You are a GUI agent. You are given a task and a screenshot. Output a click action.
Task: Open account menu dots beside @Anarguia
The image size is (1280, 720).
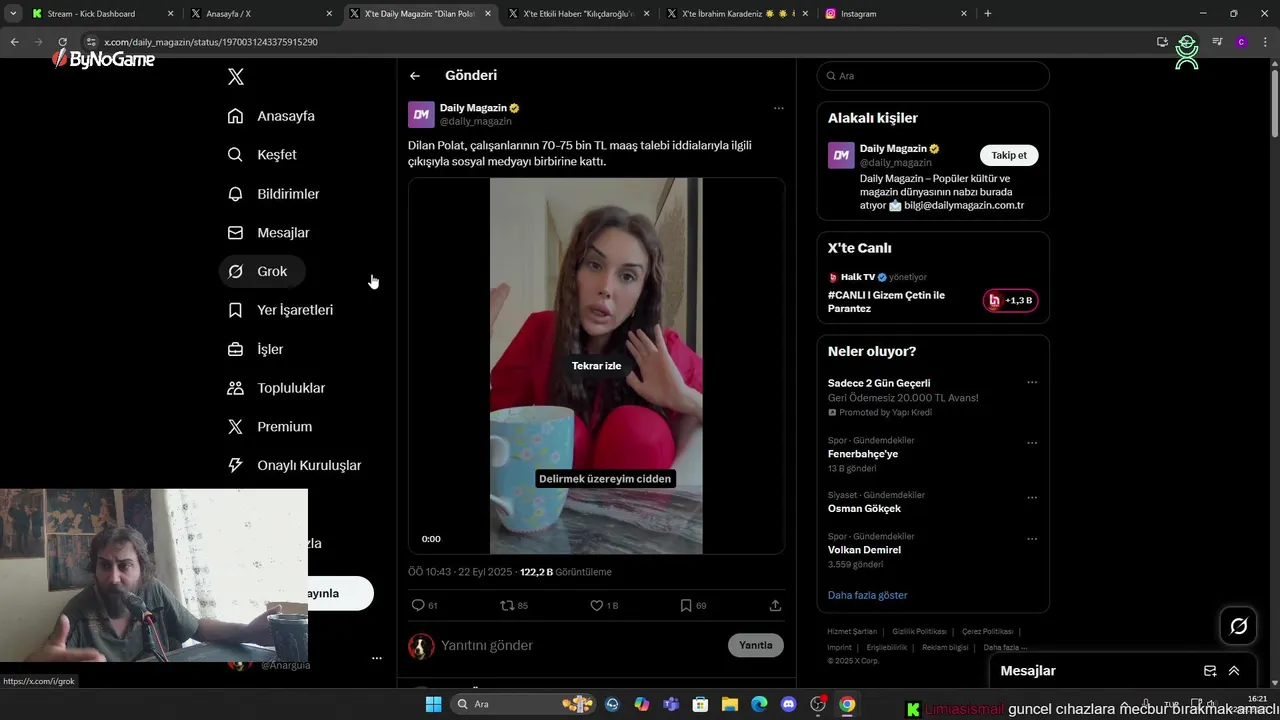pos(377,658)
